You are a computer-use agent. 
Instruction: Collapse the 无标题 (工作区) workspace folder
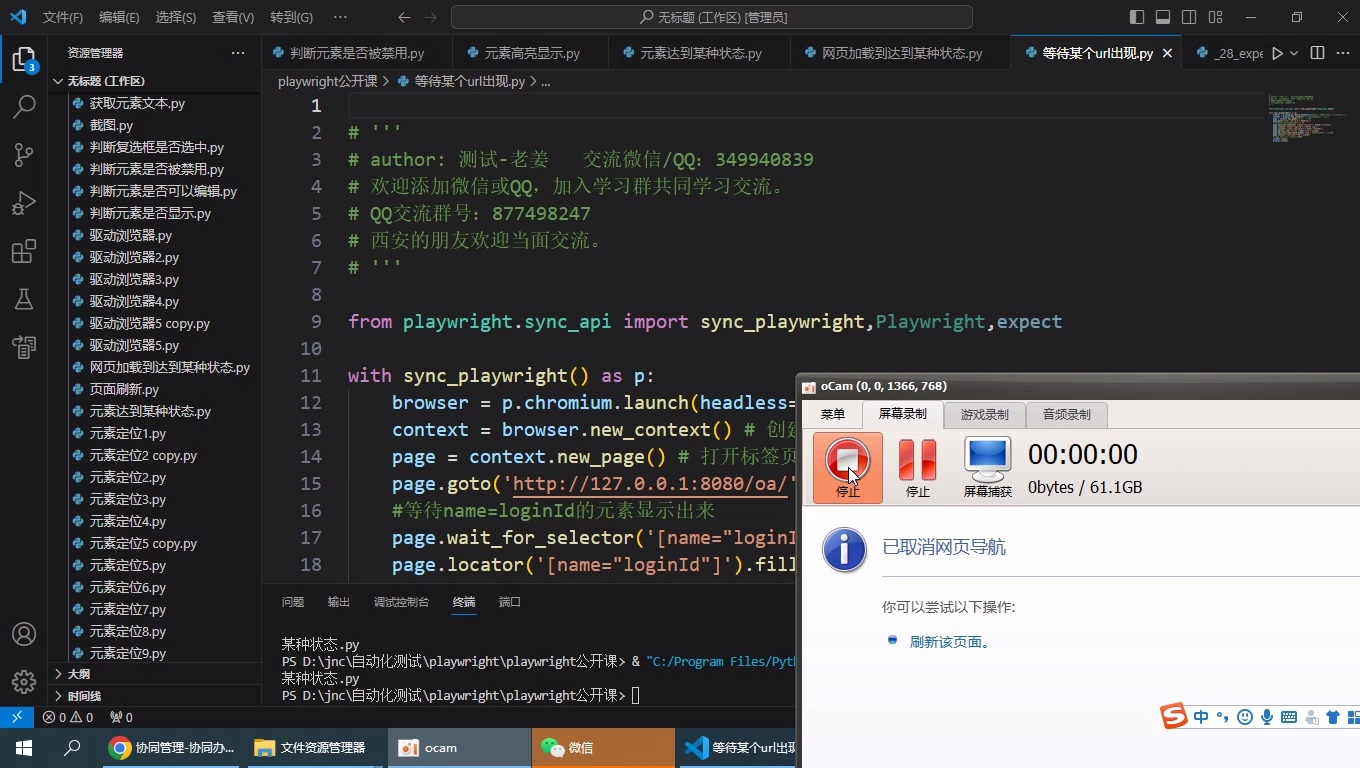105,81
